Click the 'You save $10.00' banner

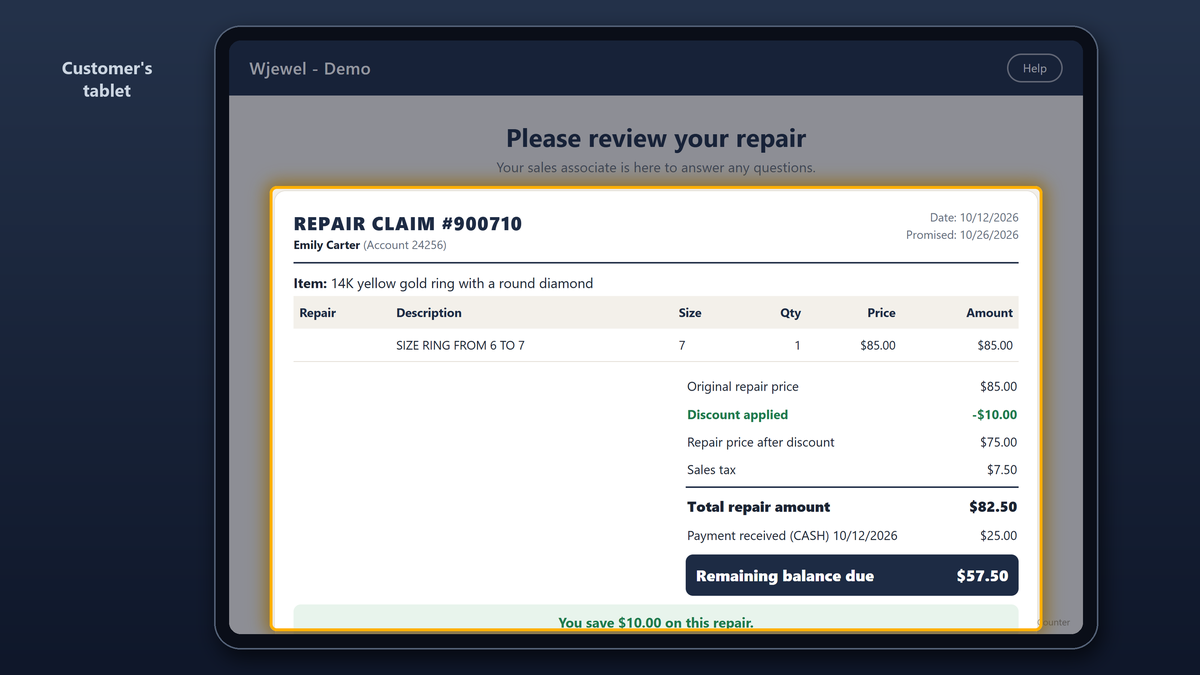pyautogui.click(x=656, y=617)
